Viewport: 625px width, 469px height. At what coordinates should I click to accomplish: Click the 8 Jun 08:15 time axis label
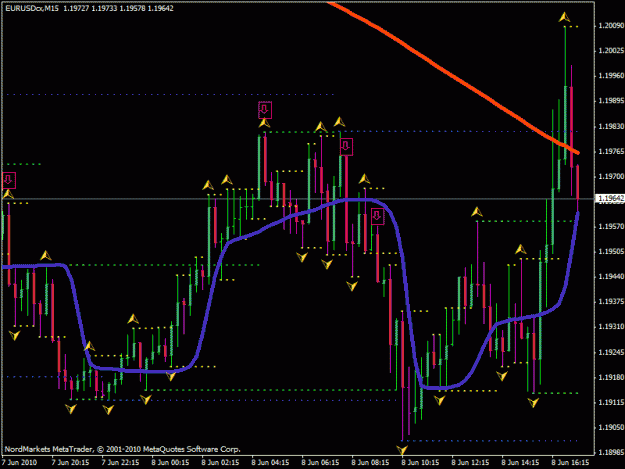pyautogui.click(x=370, y=463)
